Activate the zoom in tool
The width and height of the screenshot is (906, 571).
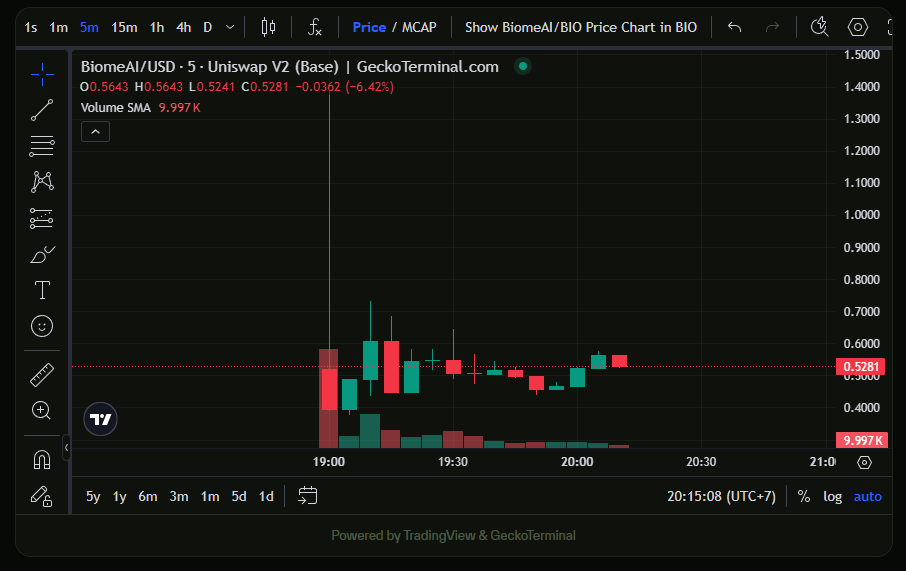[42, 410]
